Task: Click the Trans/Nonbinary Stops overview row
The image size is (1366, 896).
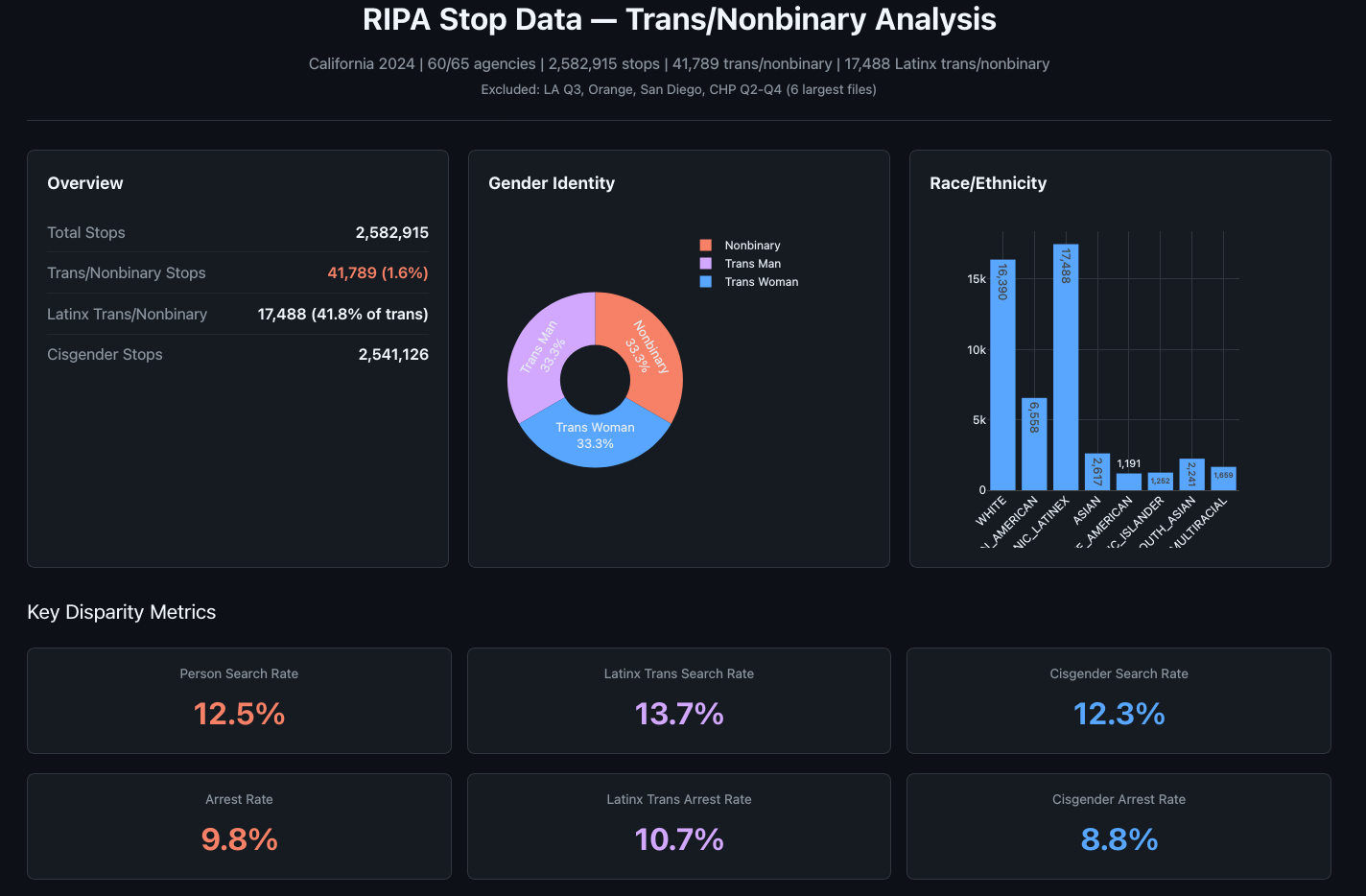Action: pyautogui.click(x=238, y=273)
